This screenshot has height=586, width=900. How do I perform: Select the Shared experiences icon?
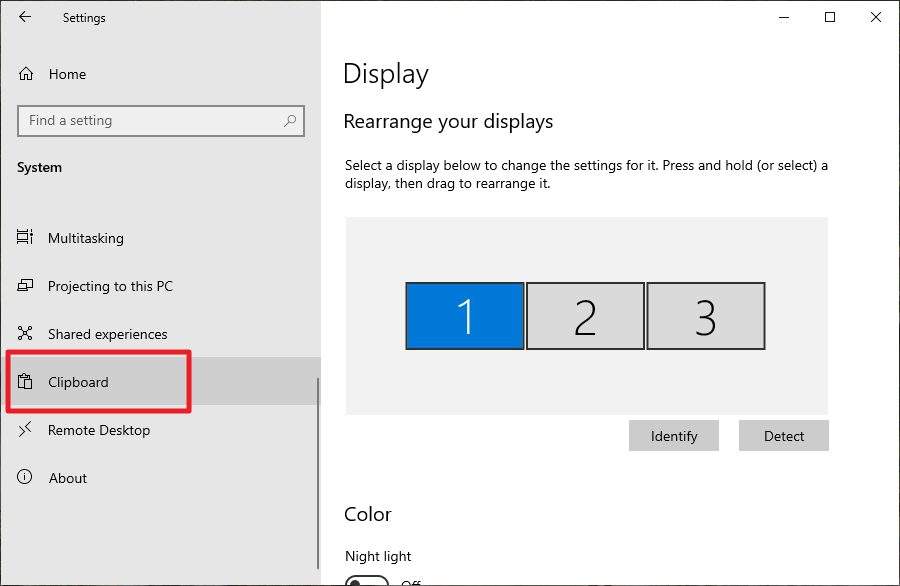pos(23,334)
